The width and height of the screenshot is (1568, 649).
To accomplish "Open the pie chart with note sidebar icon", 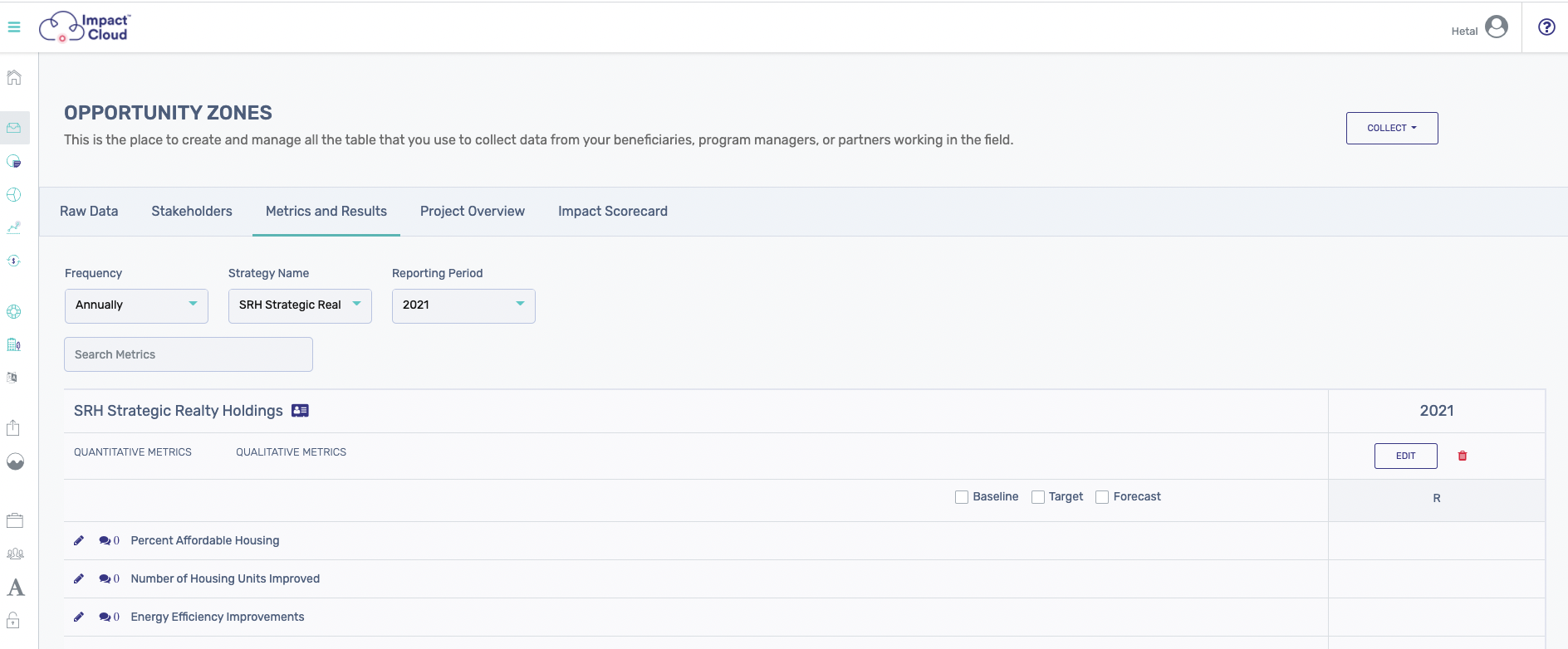I will click(14, 161).
